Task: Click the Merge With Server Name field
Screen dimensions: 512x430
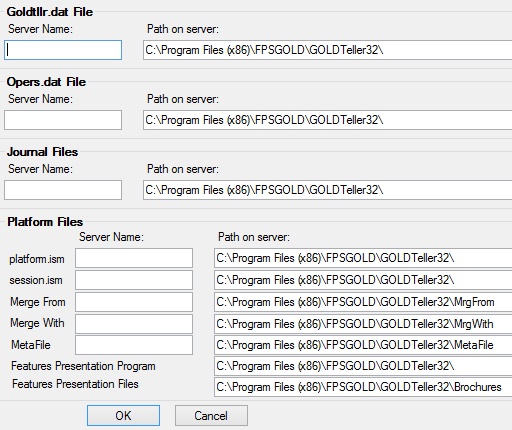Action: pos(134,324)
